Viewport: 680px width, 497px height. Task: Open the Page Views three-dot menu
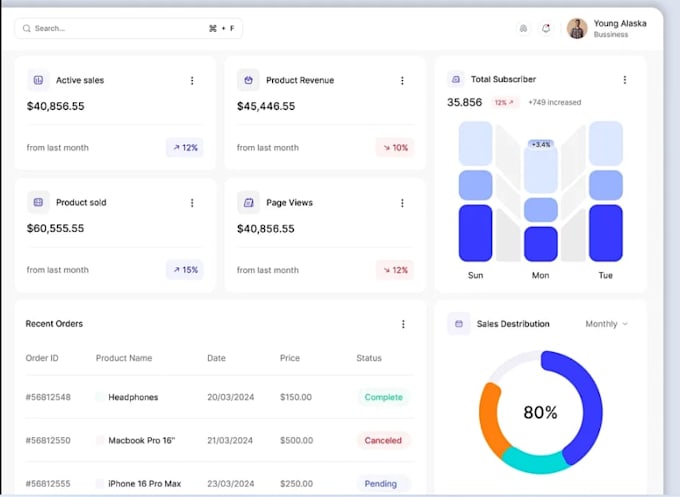[402, 203]
